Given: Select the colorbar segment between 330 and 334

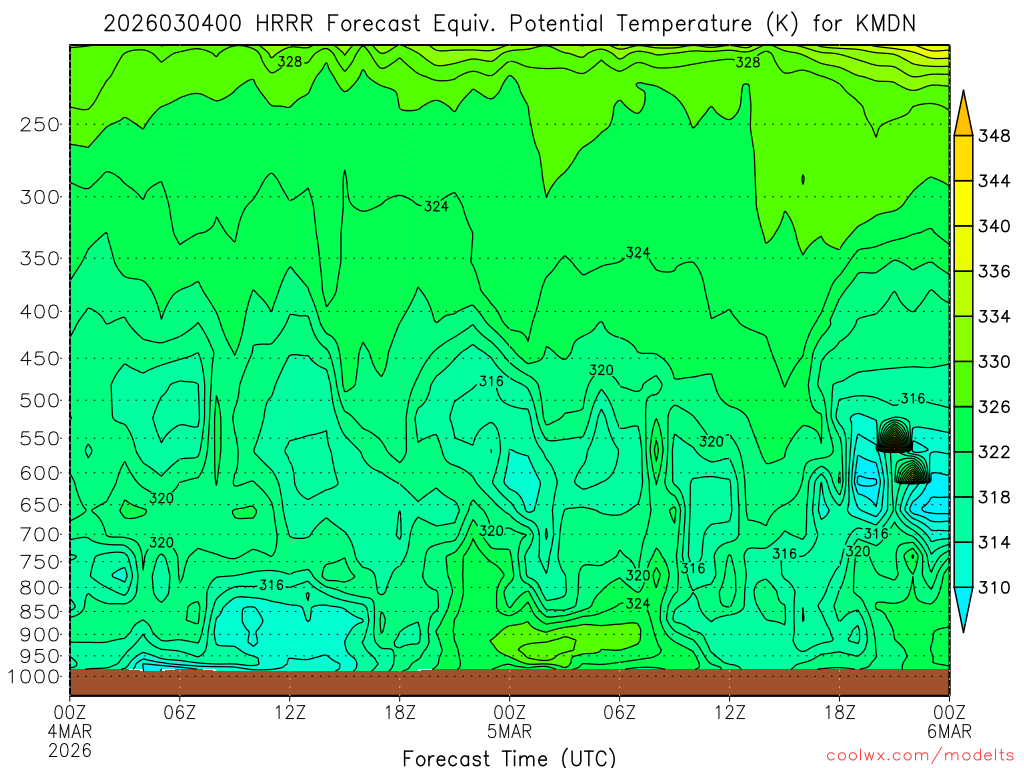Looking at the screenshot, I should click(963, 338).
